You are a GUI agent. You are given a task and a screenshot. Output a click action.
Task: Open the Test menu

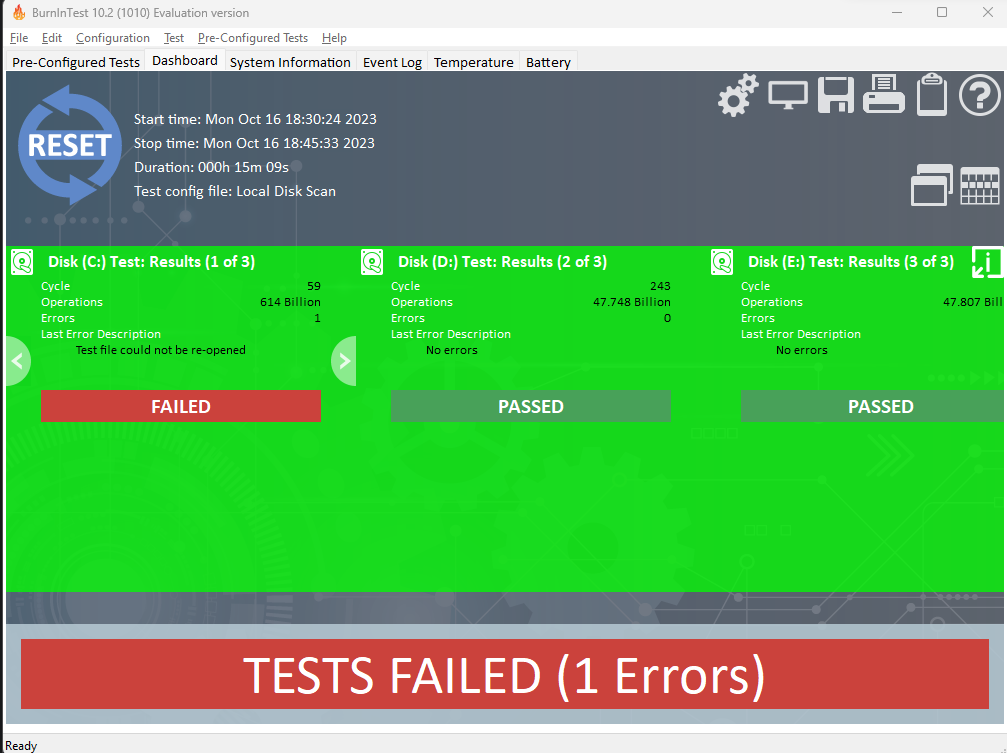pyautogui.click(x=173, y=38)
